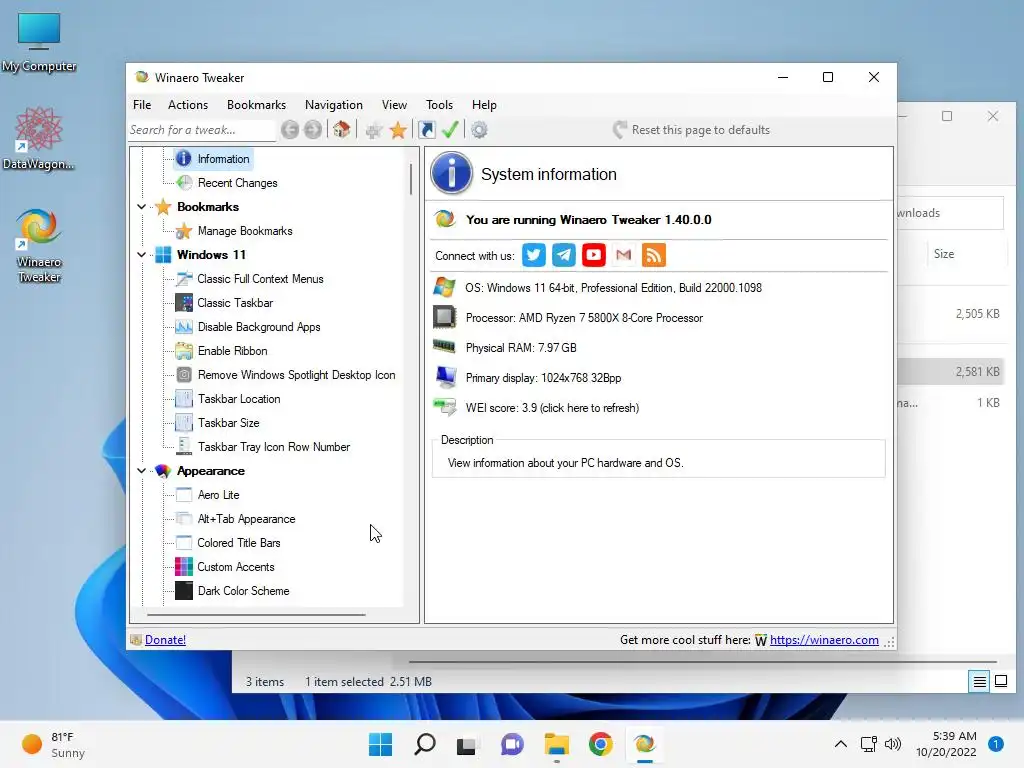
Task: Collapse the Windows 11 tree section
Action: (x=141, y=255)
